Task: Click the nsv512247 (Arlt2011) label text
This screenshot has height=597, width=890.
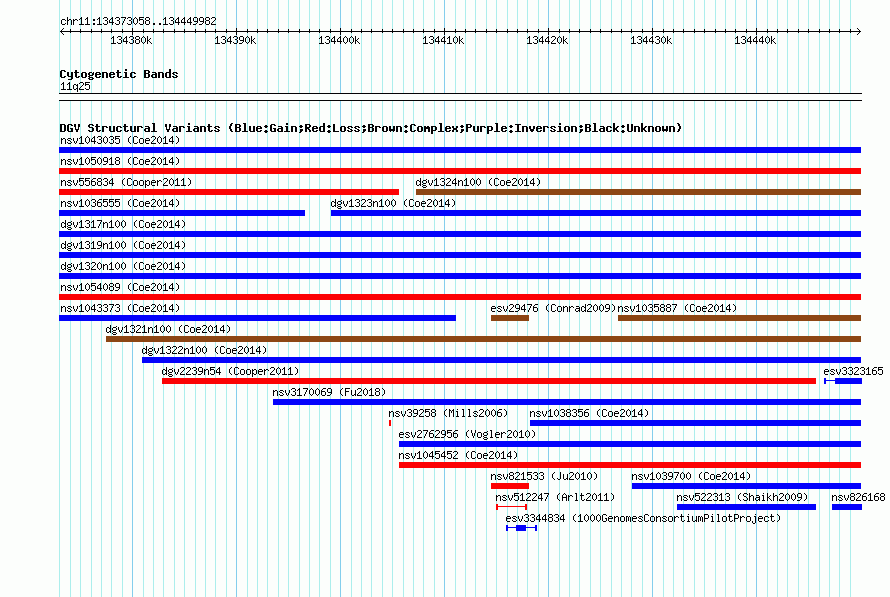Action: click(x=555, y=497)
